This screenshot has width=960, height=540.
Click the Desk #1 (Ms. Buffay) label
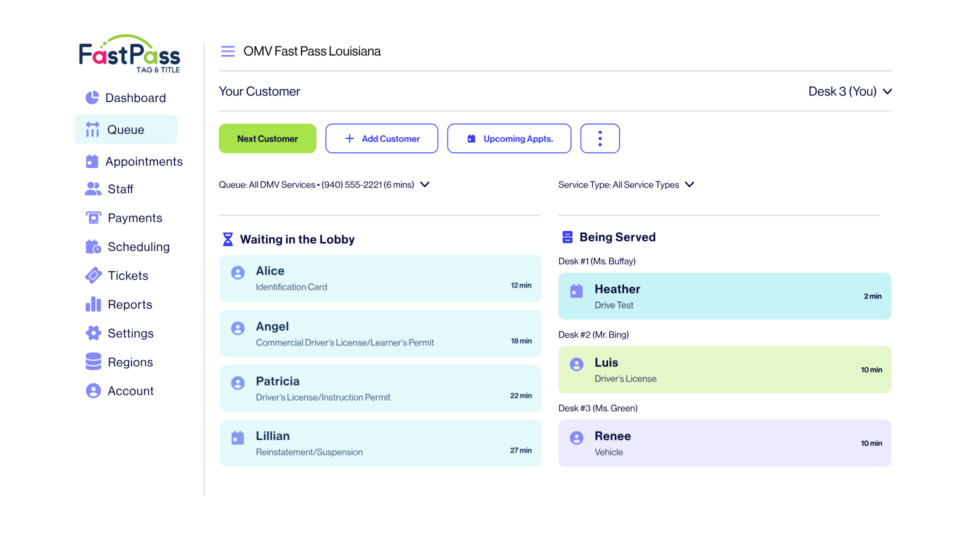pyautogui.click(x=597, y=261)
